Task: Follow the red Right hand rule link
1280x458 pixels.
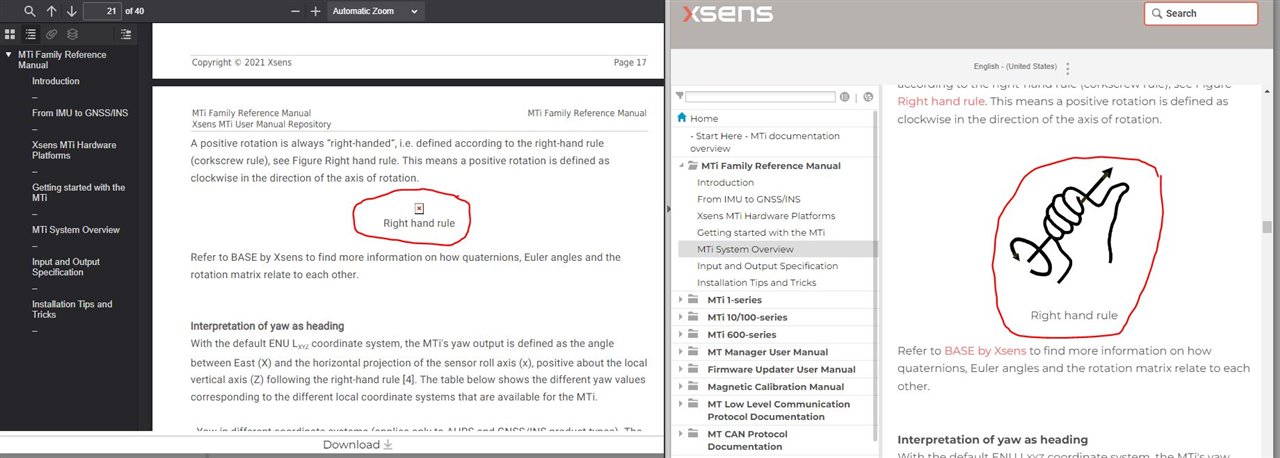Action: point(941,101)
